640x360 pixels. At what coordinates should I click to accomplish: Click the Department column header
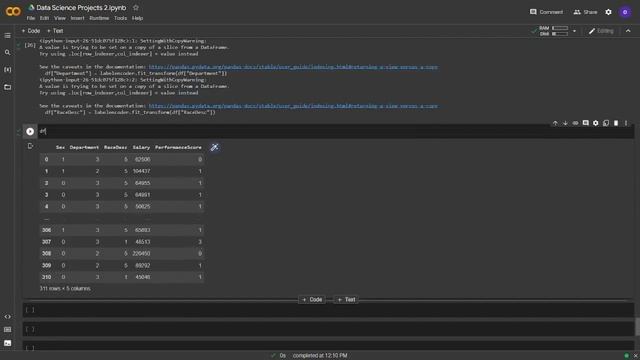[84, 147]
